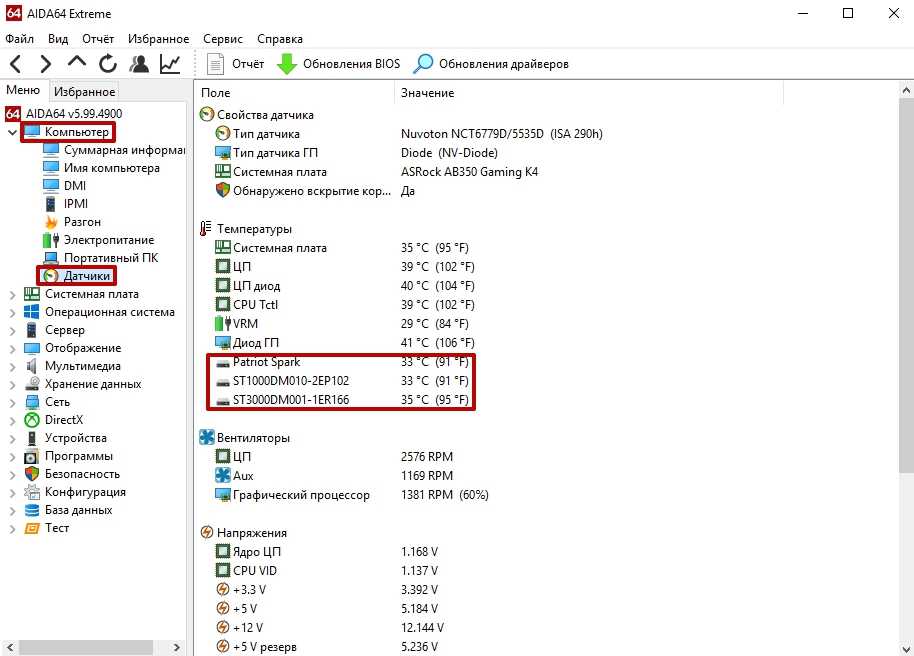
Task: Select the ST3000DM001-1ER166 drive row
Action: tap(342, 399)
